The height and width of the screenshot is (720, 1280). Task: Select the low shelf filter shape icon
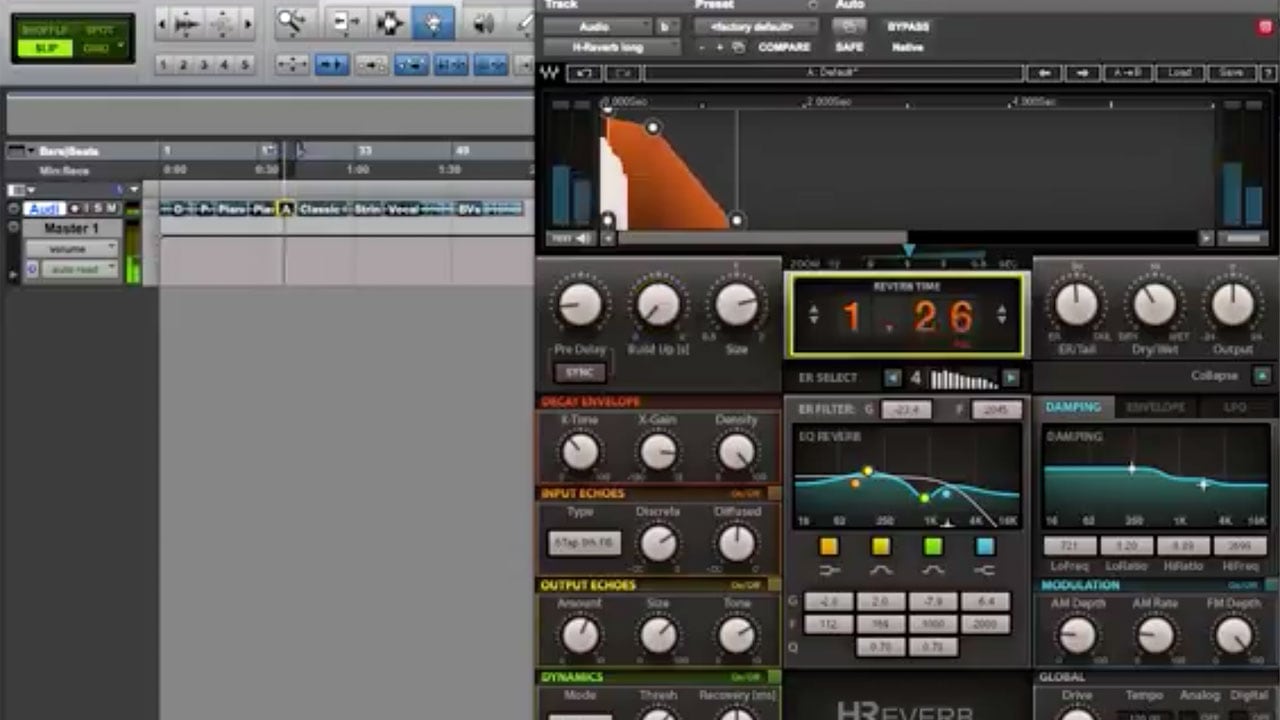click(829, 570)
